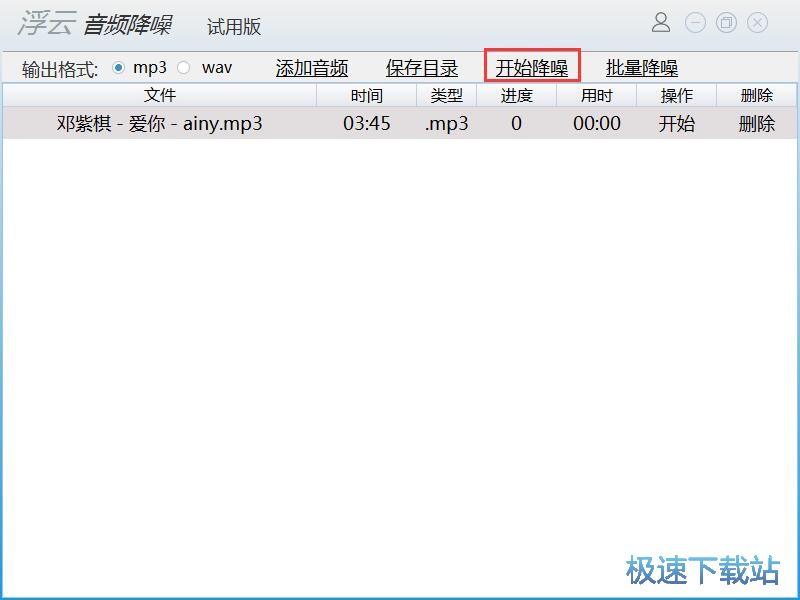Open the user account icon

[x=661, y=22]
